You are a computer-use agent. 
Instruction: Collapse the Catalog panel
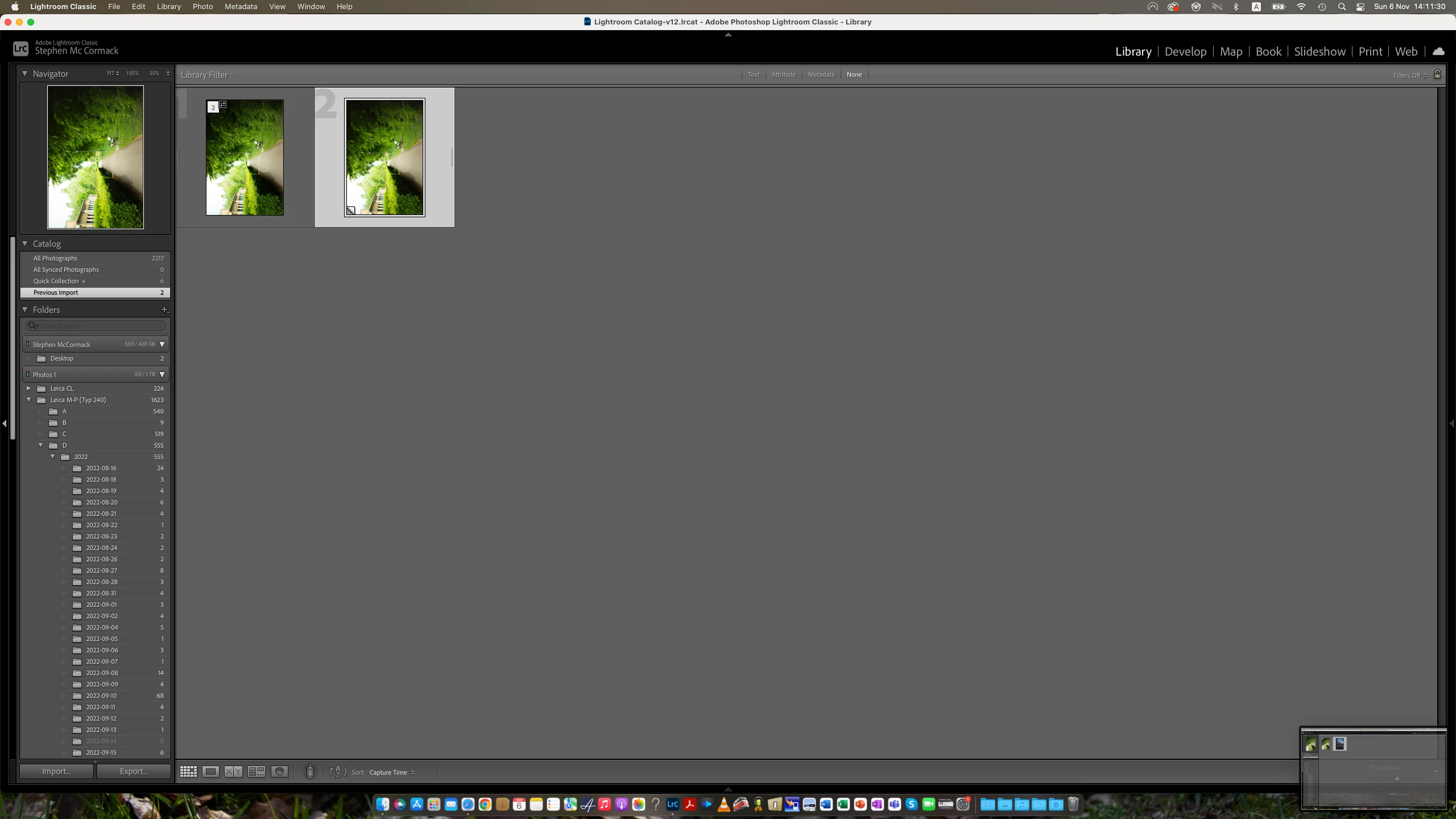coord(25,243)
